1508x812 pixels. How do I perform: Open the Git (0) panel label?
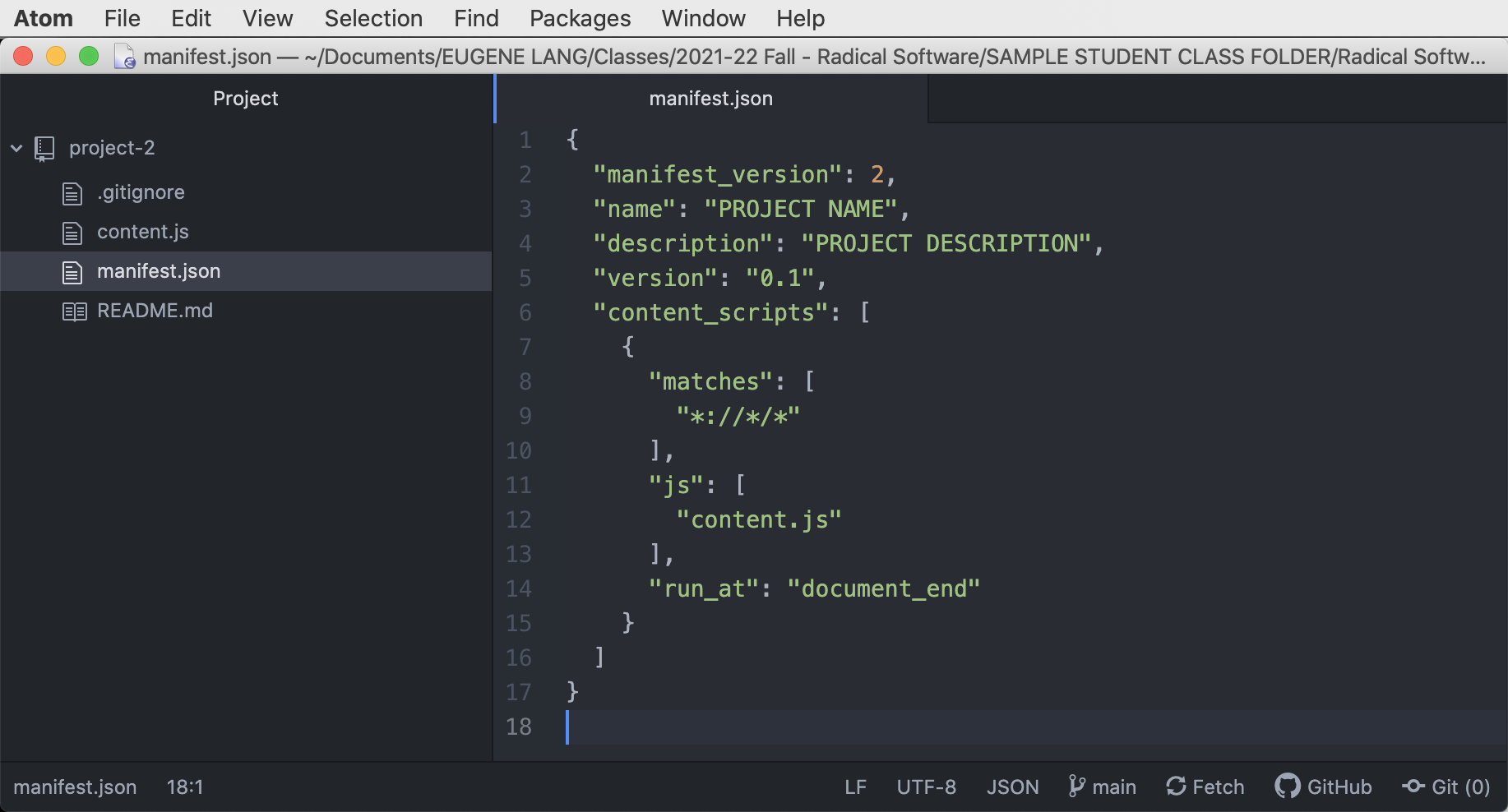[1460, 787]
